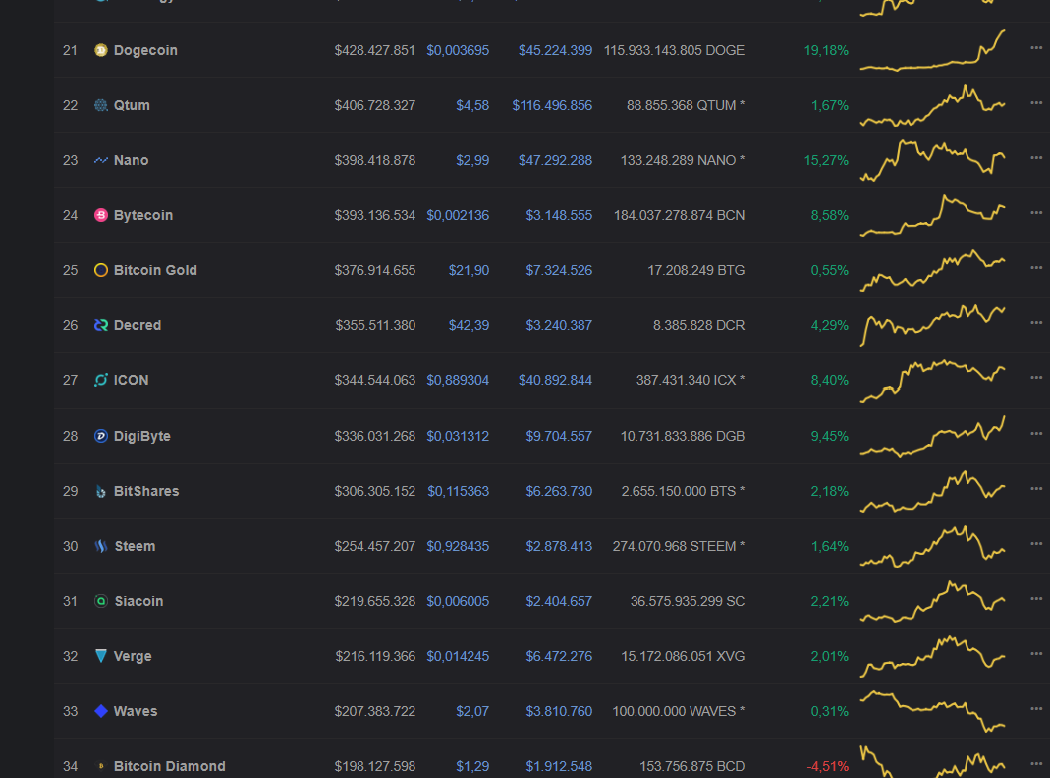Open the more options menu for Siacoin
Screen dimensions: 1050x778
(x=1036, y=599)
